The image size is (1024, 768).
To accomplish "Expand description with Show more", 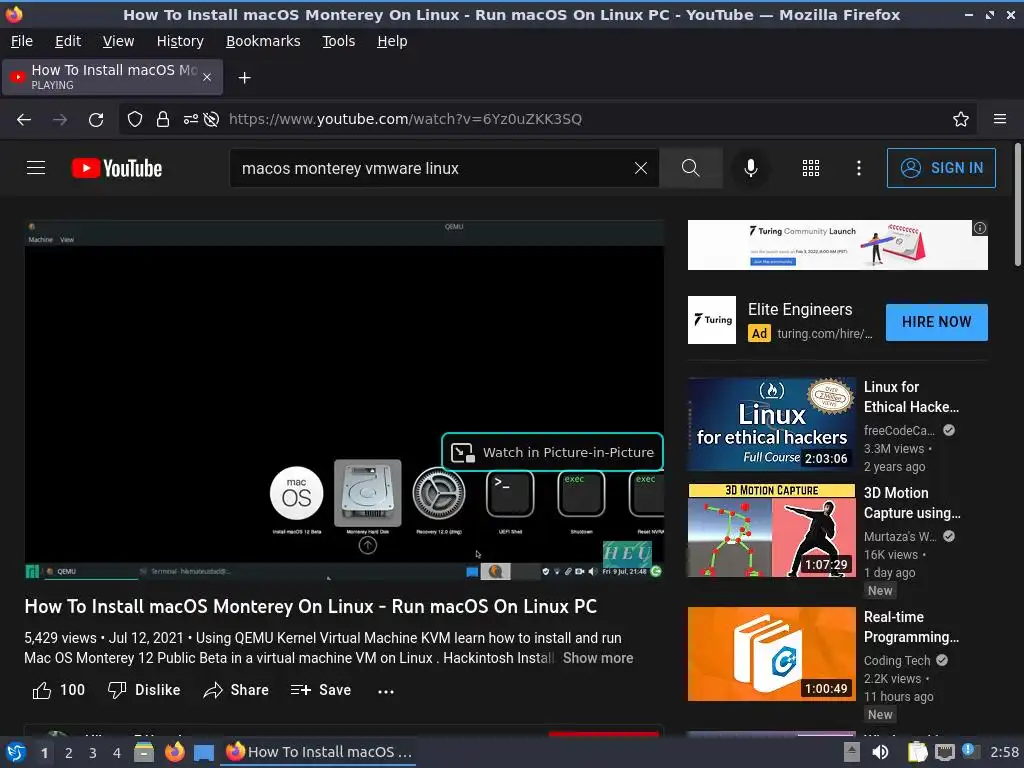I will [598, 658].
